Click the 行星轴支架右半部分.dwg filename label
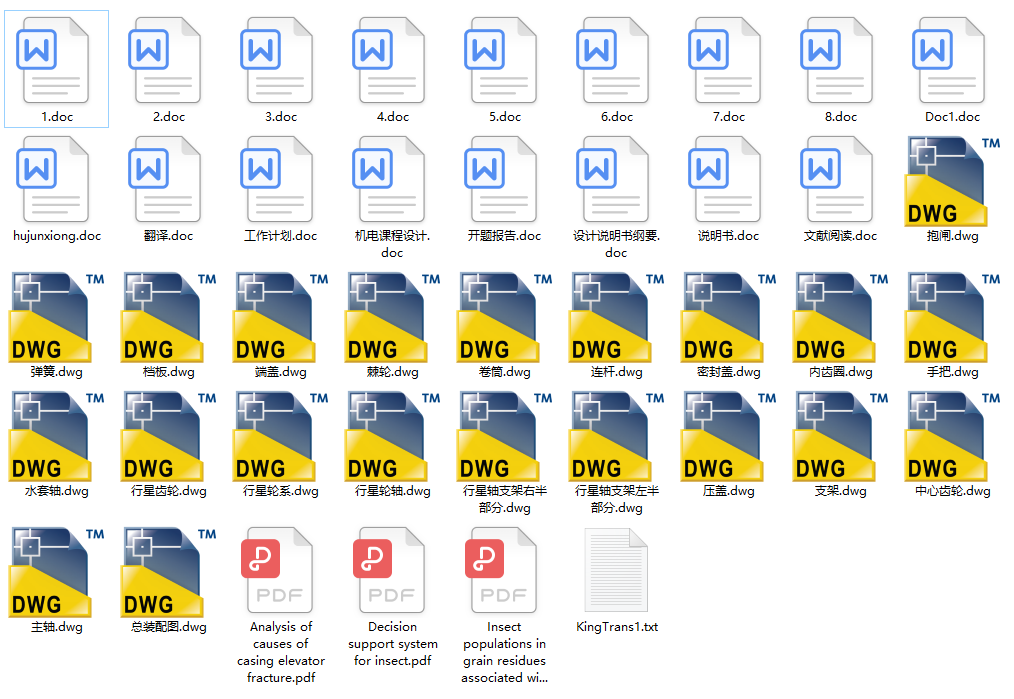 pos(505,499)
